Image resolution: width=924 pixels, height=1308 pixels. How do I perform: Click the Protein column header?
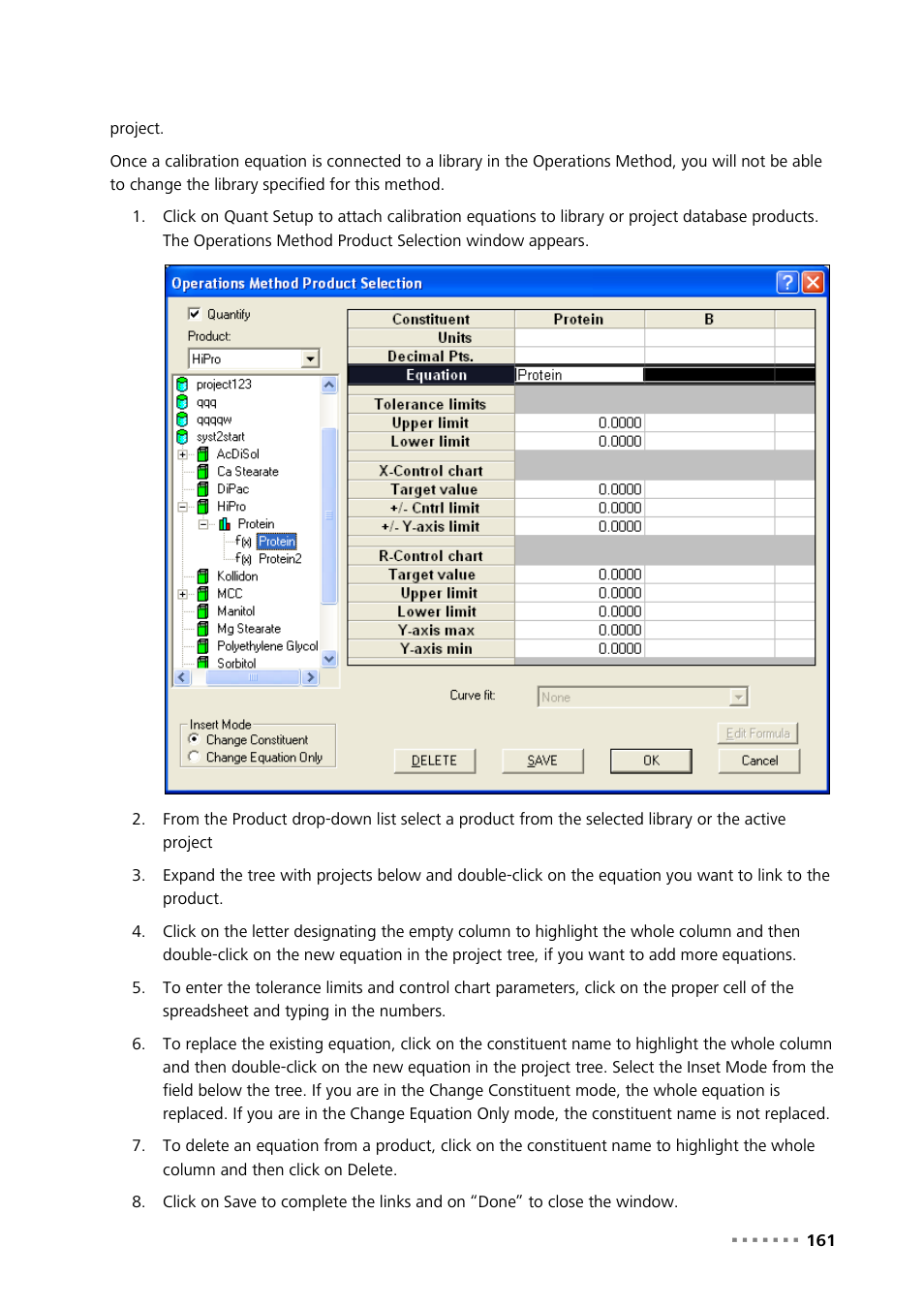(579, 319)
